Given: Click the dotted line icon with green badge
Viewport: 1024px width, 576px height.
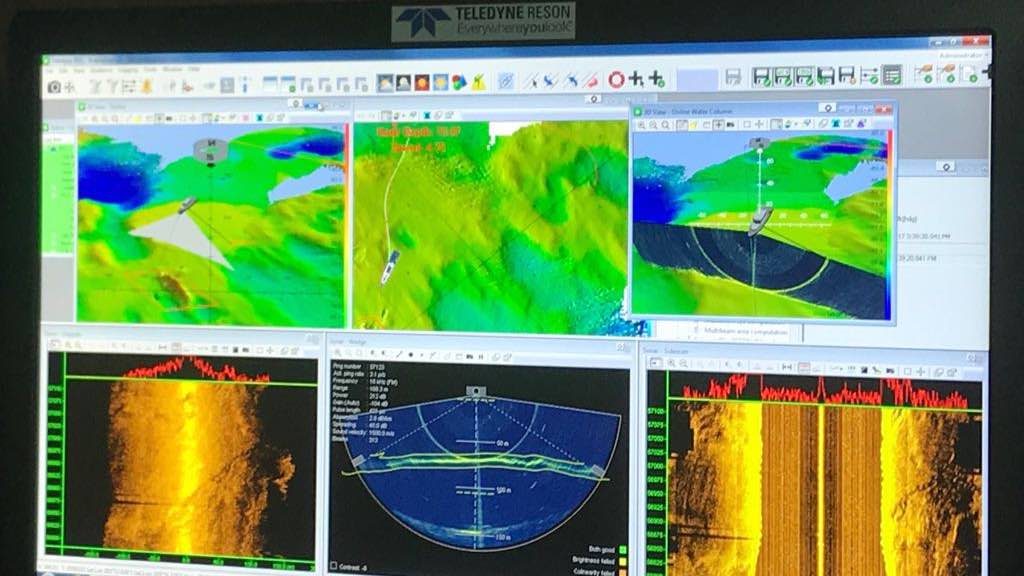Looking at the screenshot, I should coord(869,76).
